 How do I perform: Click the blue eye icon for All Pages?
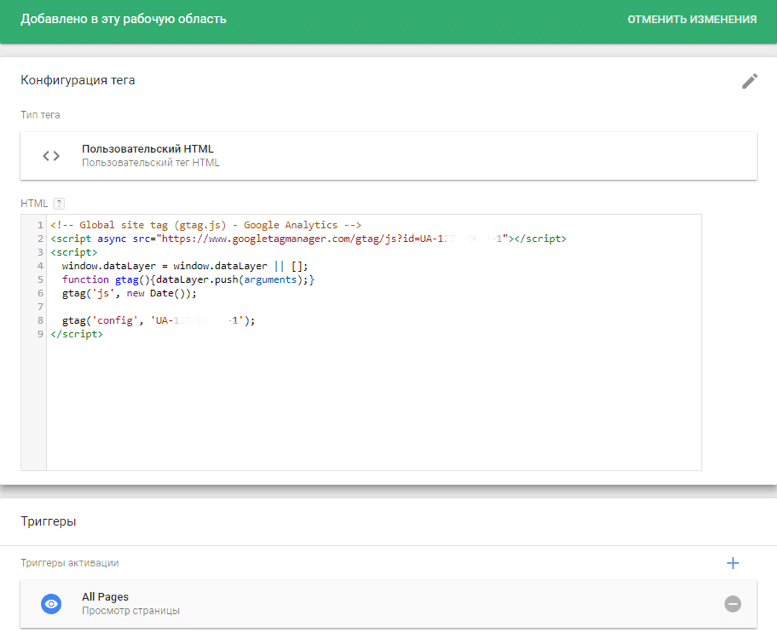[51, 604]
